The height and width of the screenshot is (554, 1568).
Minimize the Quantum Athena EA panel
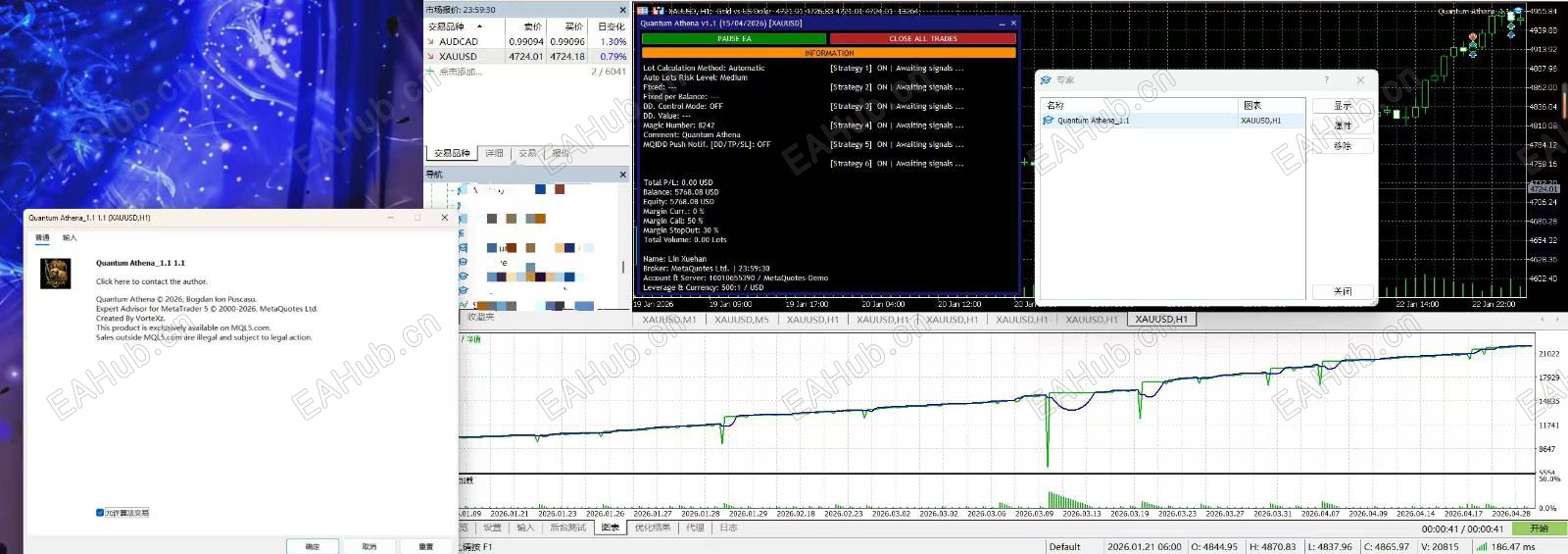pos(1002,24)
